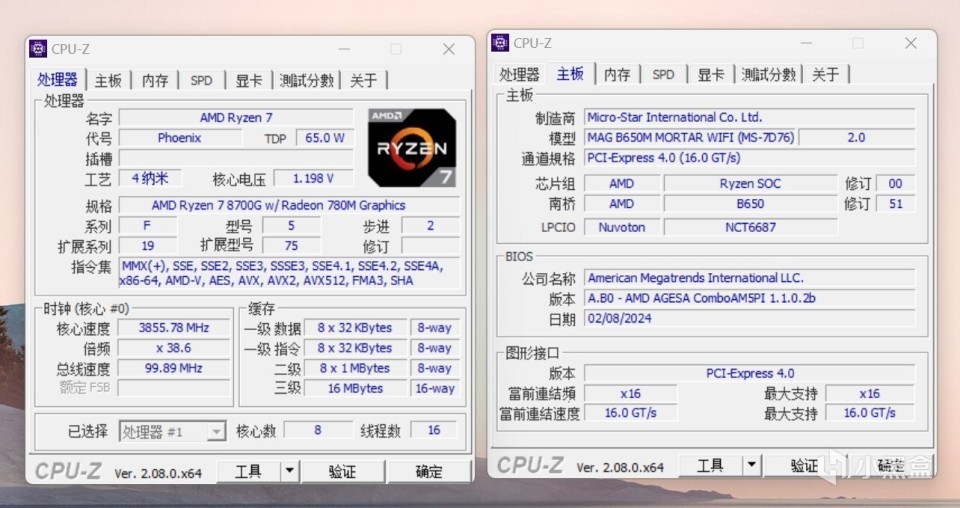The image size is (960, 508).
Task: Click the x 38.6 multiplier value
Action: pos(174,348)
